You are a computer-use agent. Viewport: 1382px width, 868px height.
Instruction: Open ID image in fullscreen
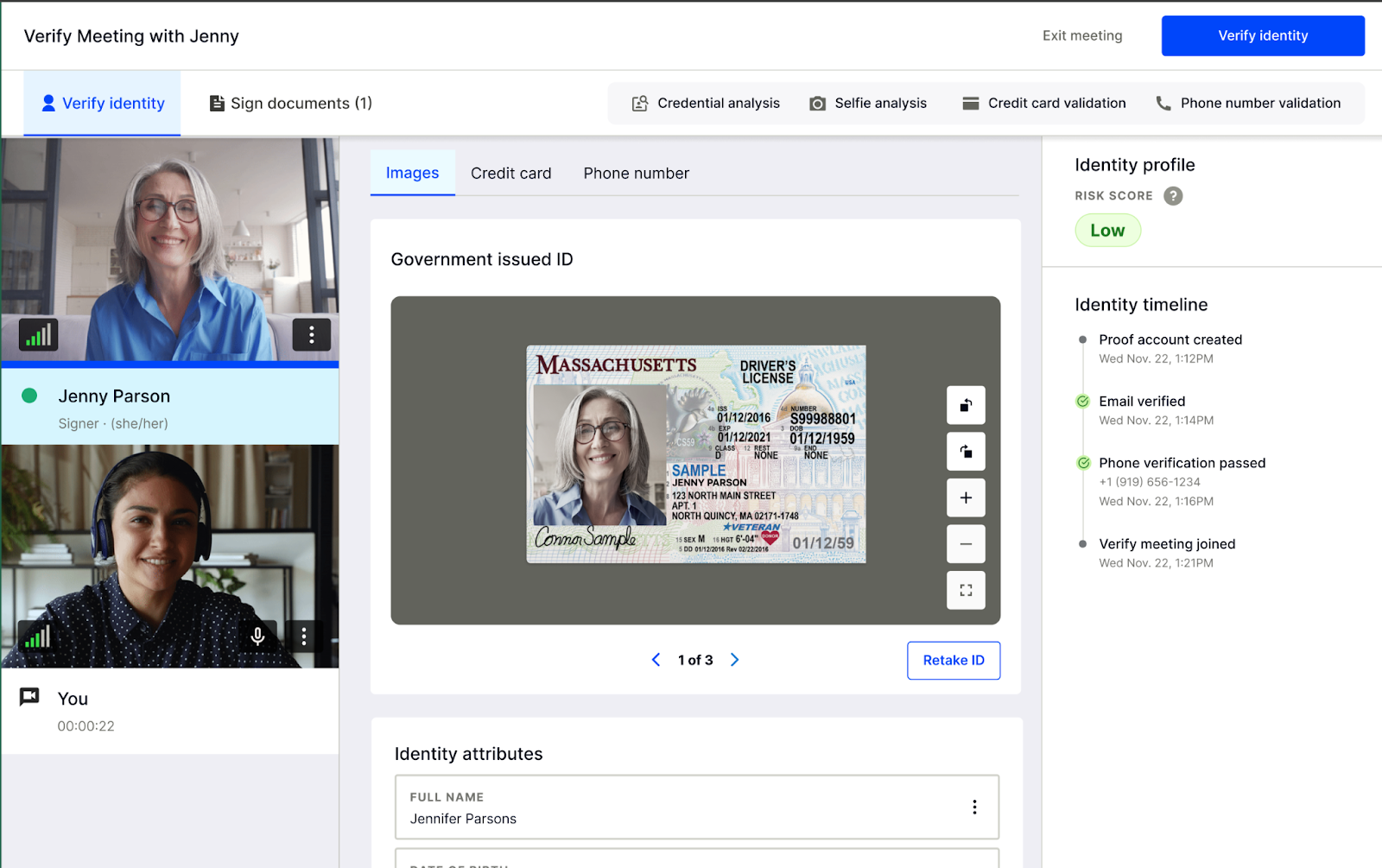tap(966, 591)
